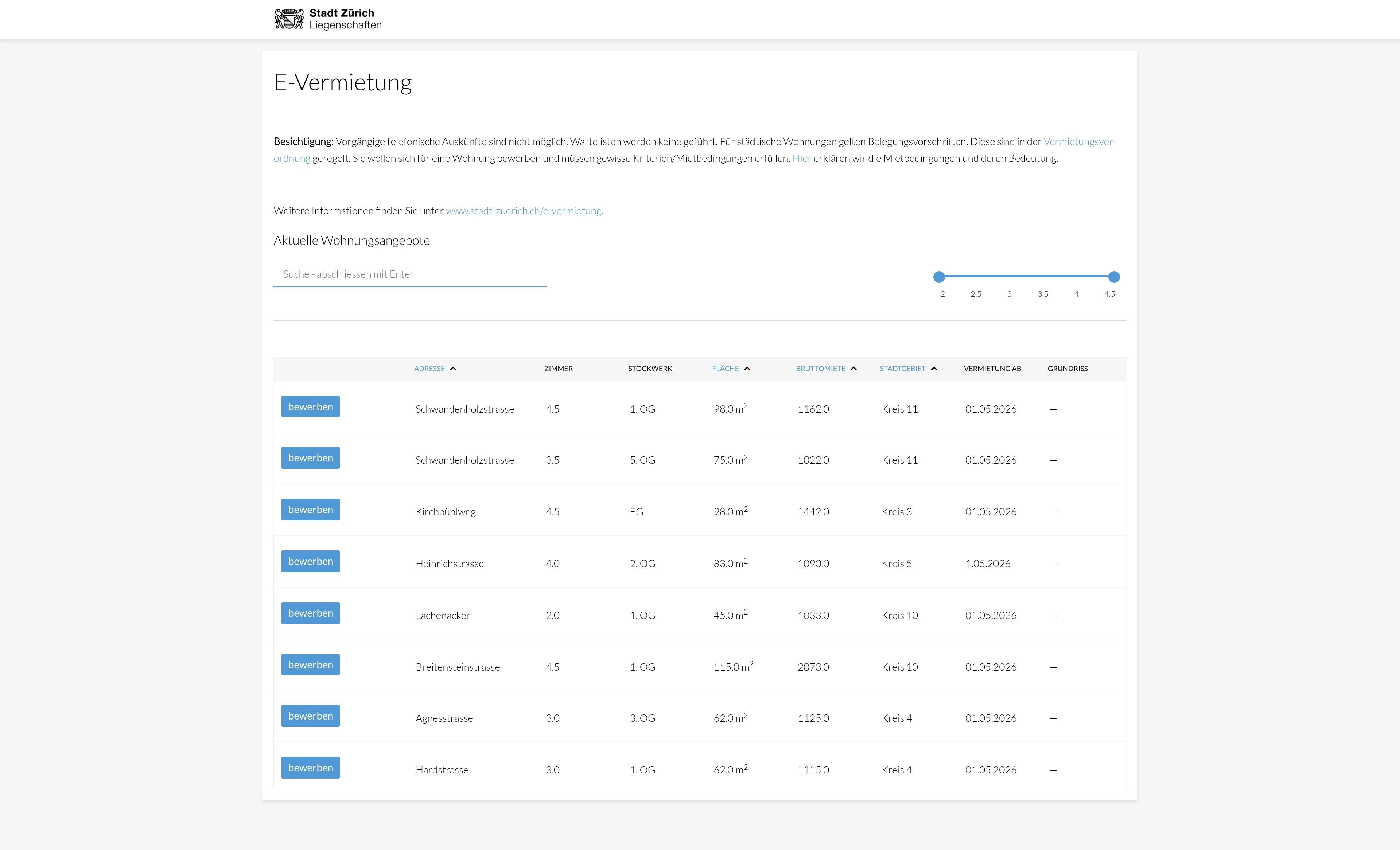Click the right room-range slider handle
Viewport: 1400px width, 850px height.
point(1114,277)
